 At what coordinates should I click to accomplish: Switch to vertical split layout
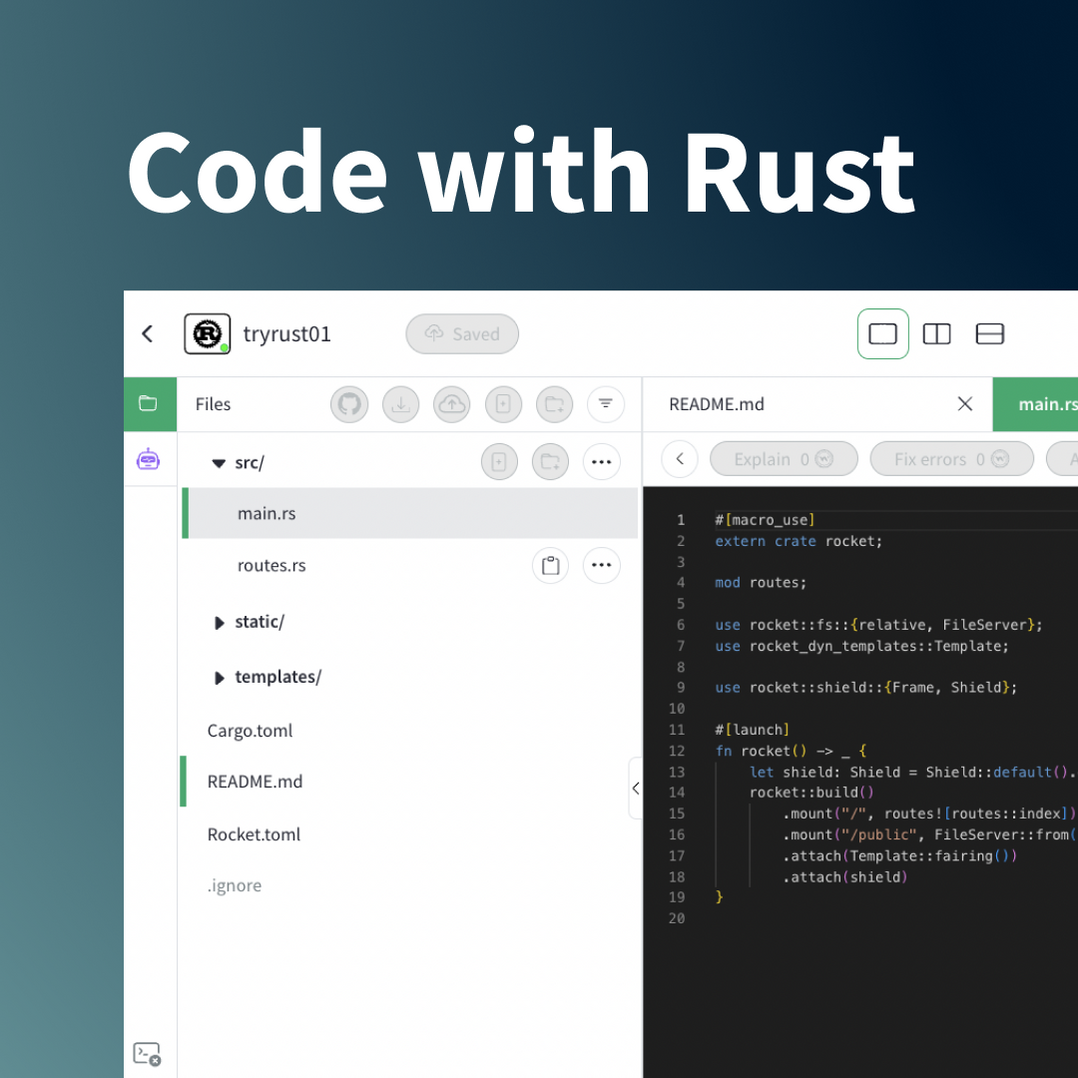point(936,334)
